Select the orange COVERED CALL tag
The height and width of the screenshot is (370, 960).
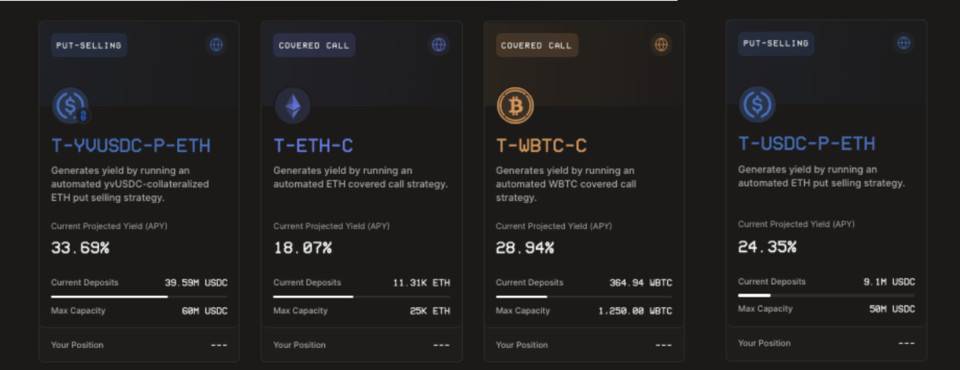[536, 45]
